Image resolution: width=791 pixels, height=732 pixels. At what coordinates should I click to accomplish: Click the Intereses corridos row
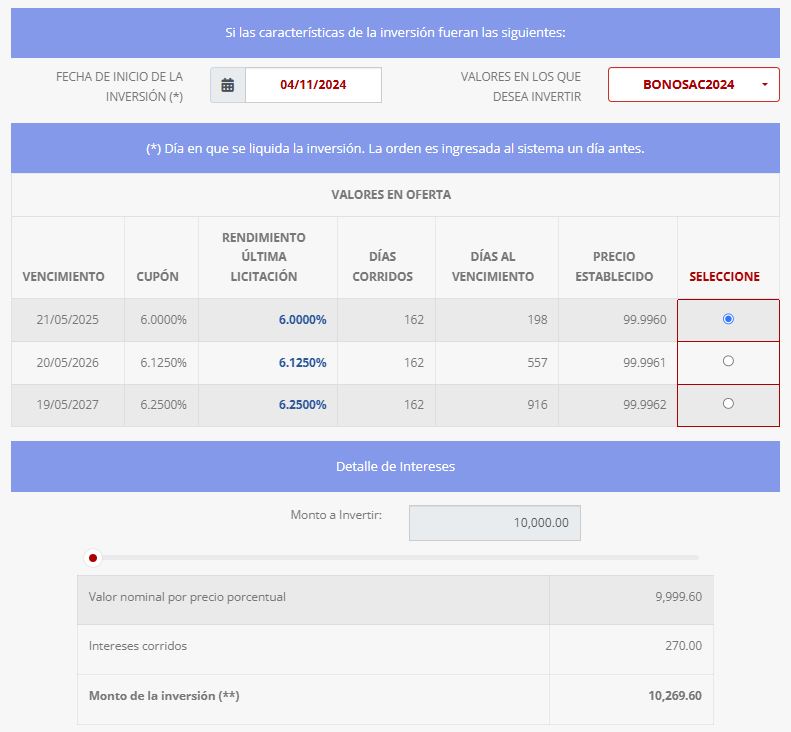tap(395, 646)
